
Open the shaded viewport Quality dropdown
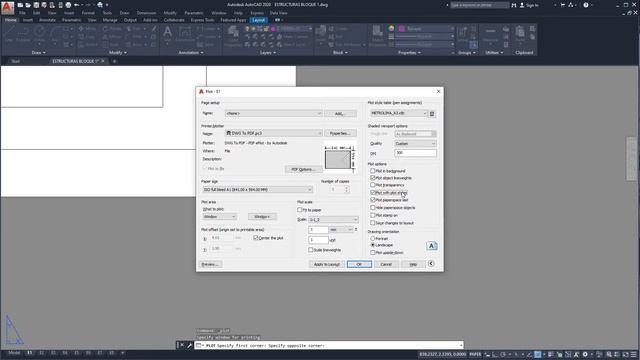[416, 144]
